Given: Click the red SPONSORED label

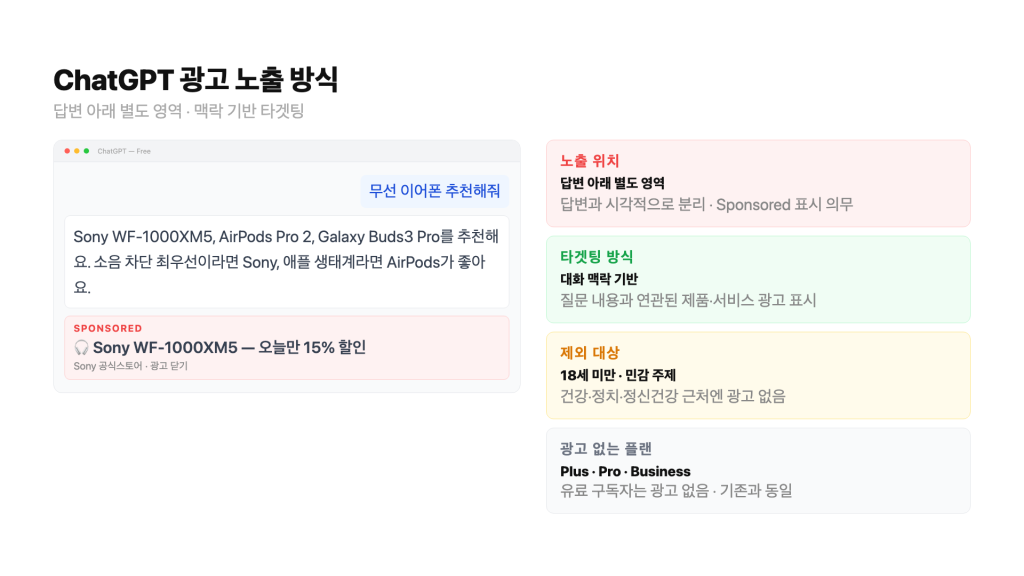Looking at the screenshot, I should coord(108,328).
